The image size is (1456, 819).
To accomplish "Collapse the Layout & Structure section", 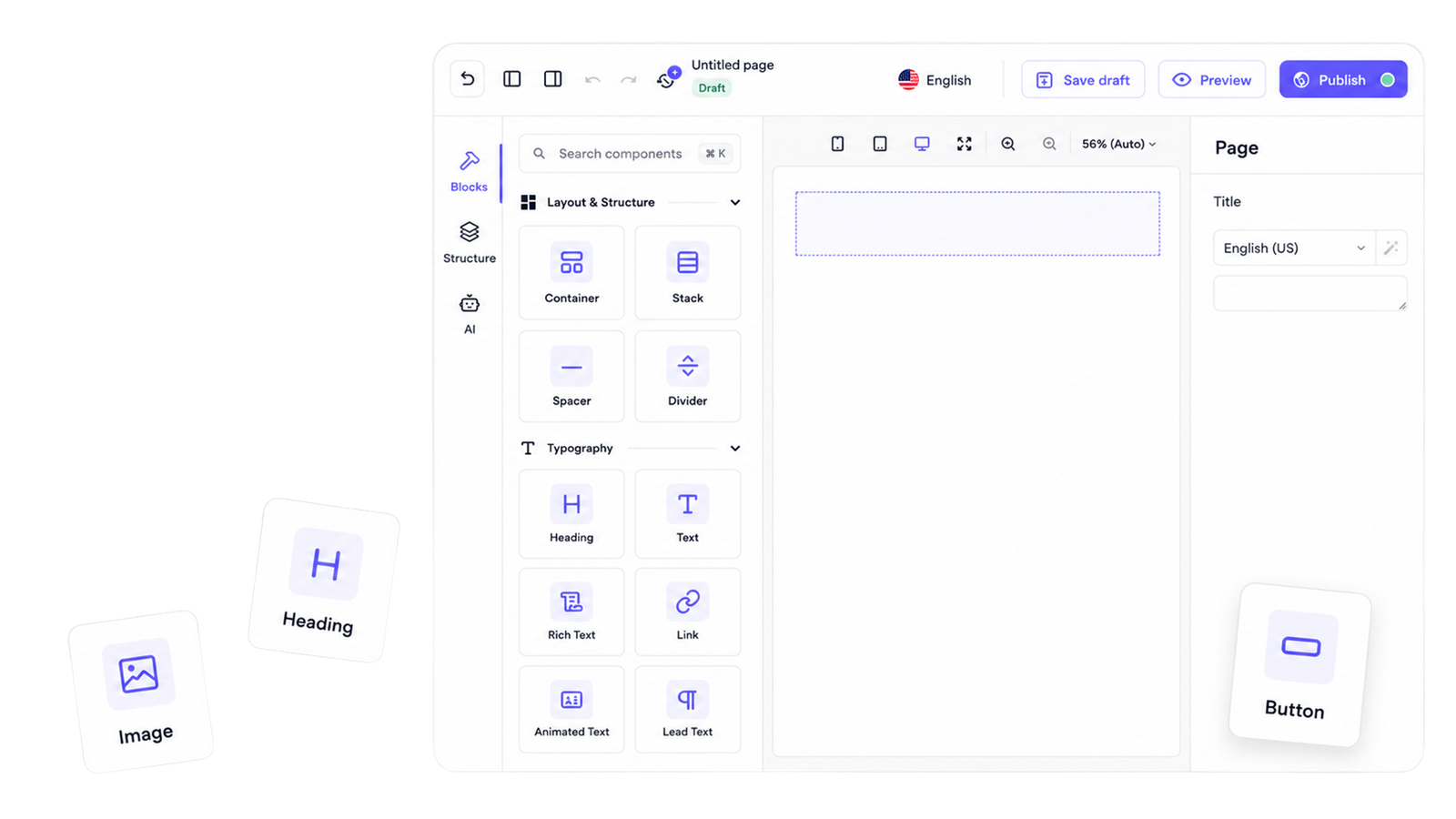I will 735,202.
